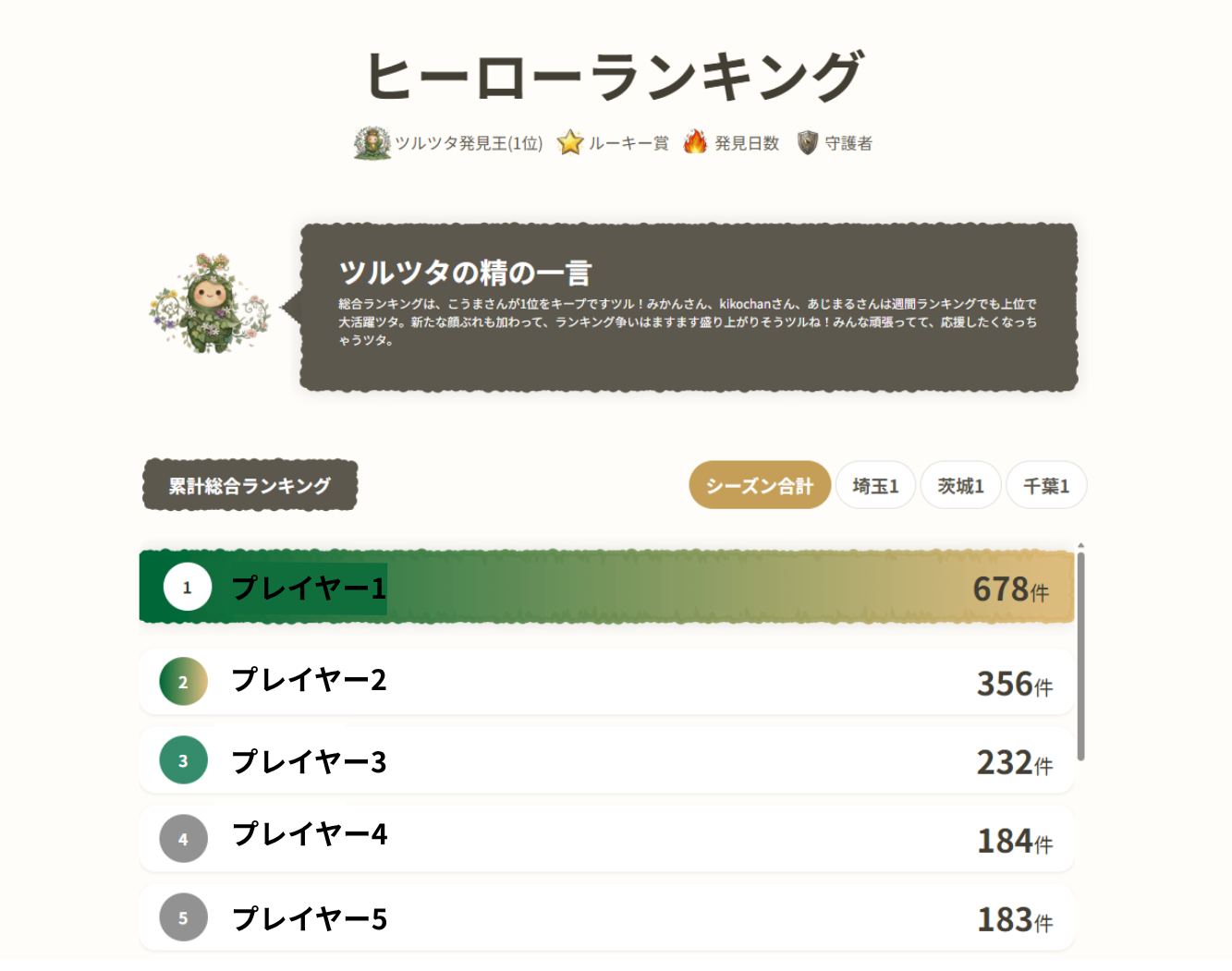Switch to the 茨城1 tab

pyautogui.click(x=960, y=485)
